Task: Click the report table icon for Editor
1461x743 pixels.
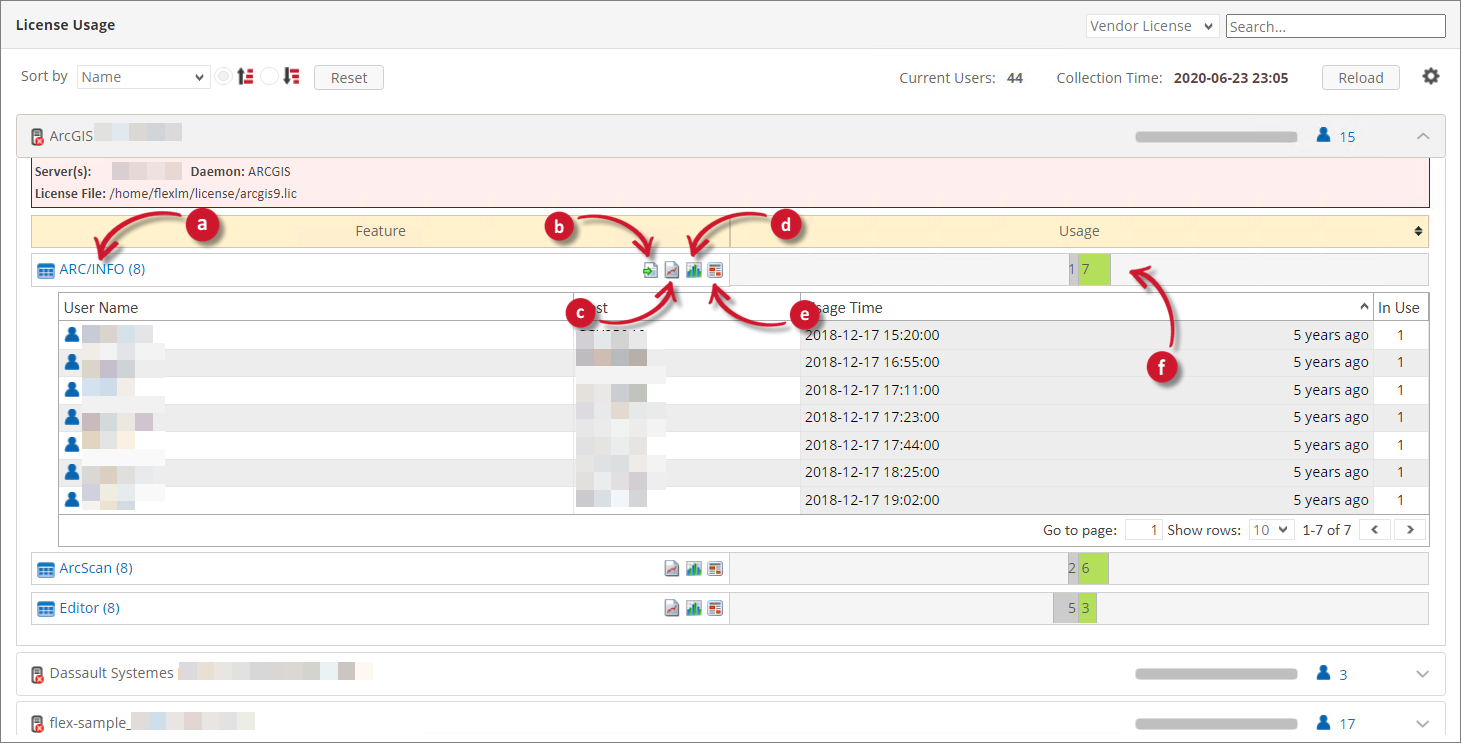Action: 715,608
